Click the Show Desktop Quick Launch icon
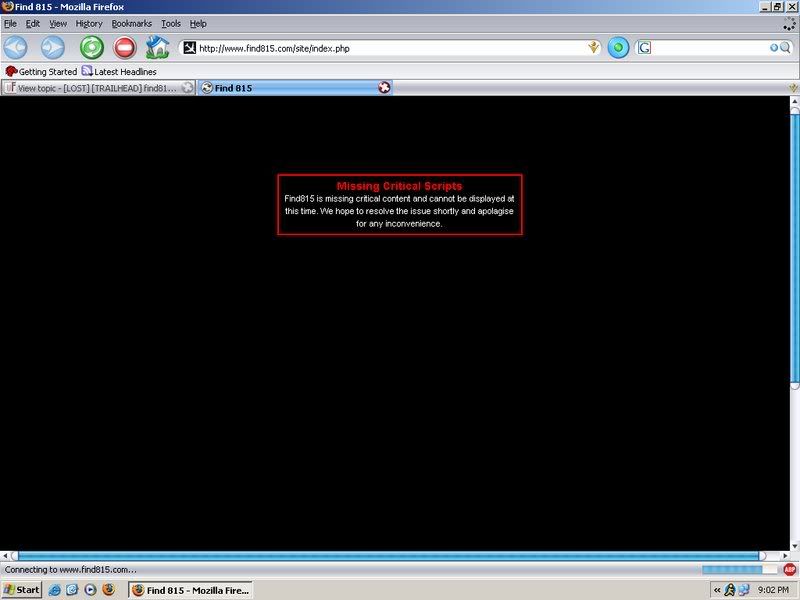The image size is (800, 600). pyautogui.click(x=72, y=590)
